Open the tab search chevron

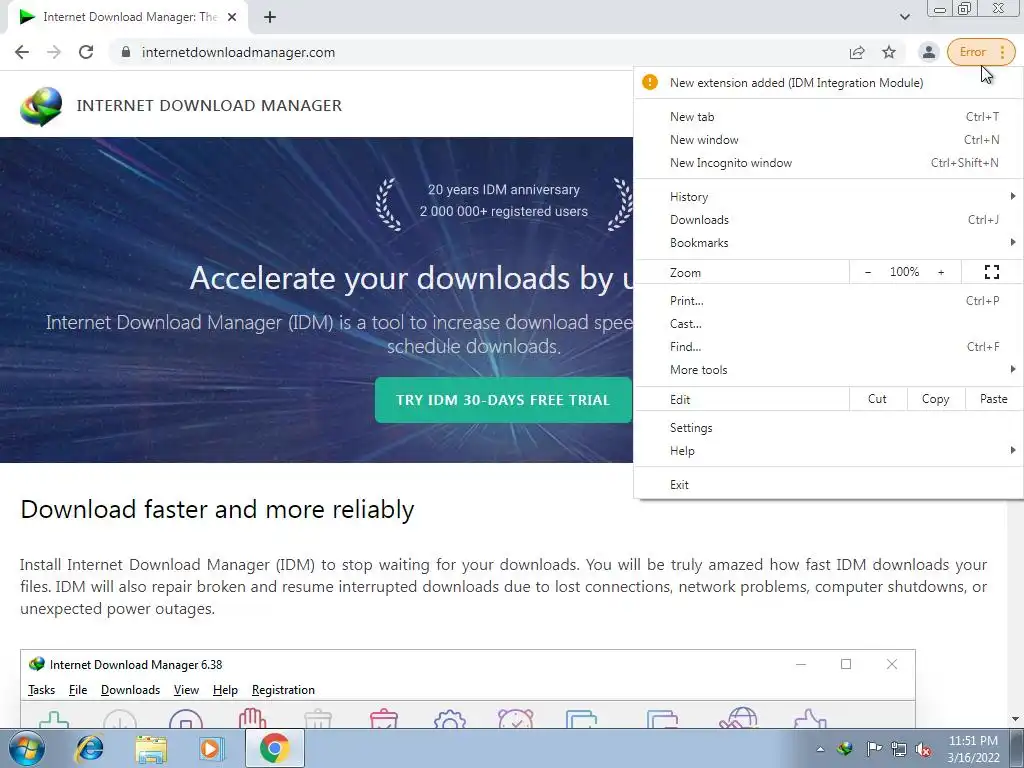tap(904, 17)
